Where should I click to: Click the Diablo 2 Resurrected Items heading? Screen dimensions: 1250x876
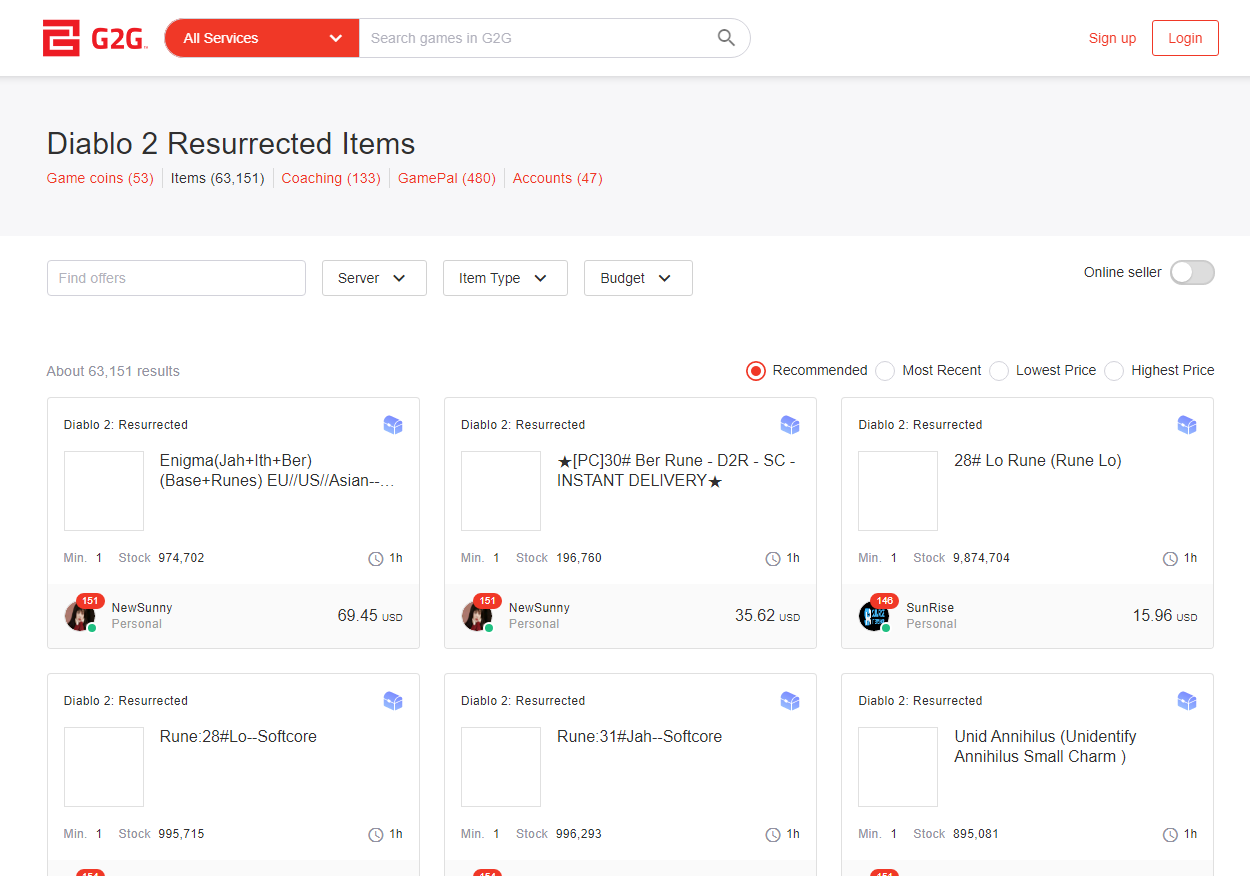231,144
